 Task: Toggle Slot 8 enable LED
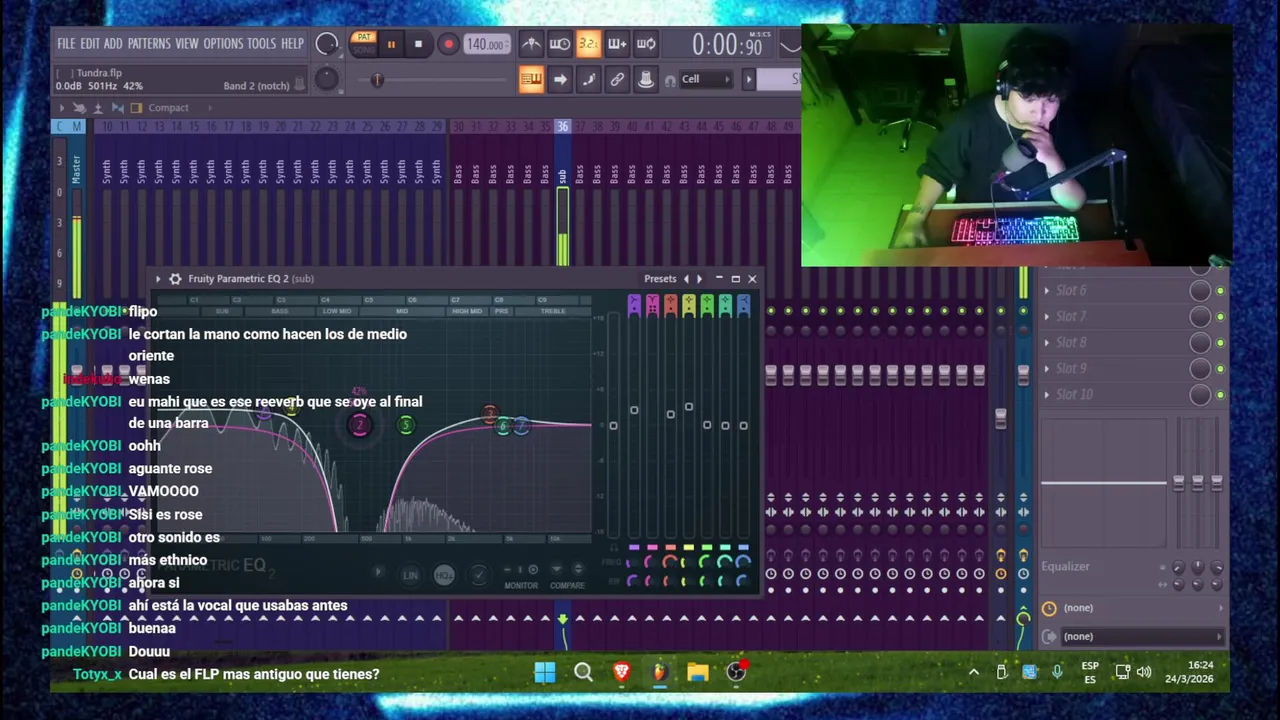pyautogui.click(x=1220, y=343)
